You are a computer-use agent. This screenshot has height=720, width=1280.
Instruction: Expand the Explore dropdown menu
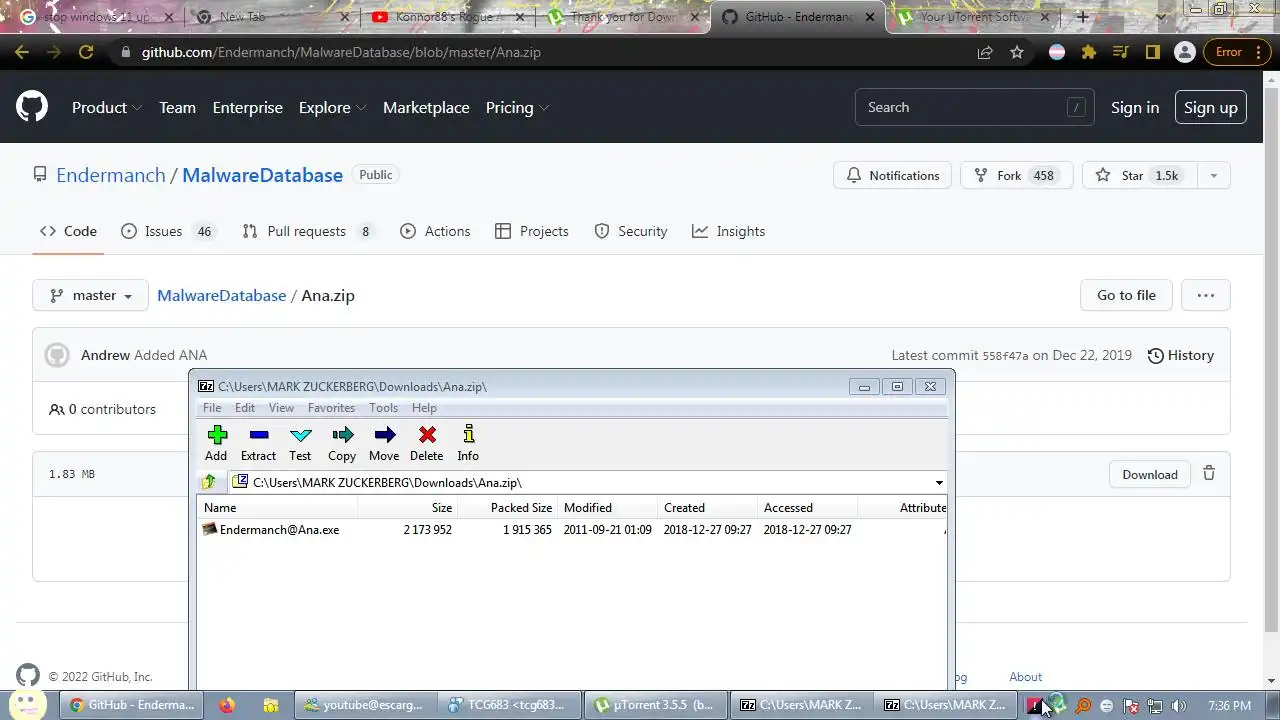(x=332, y=107)
